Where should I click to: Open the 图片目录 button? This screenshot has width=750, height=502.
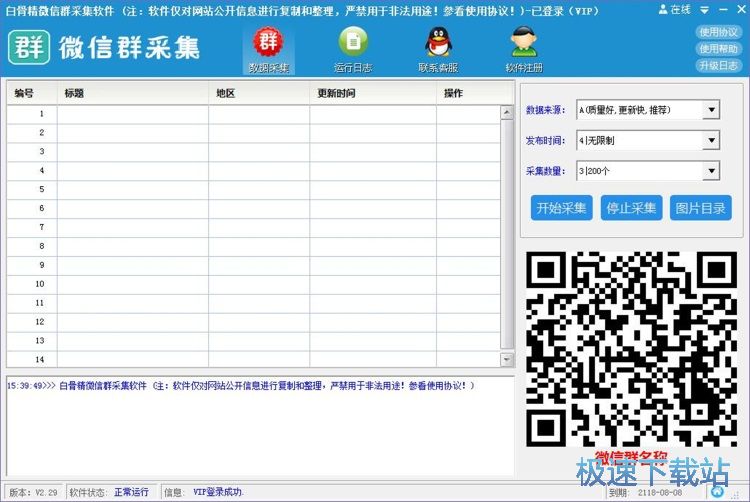pos(701,207)
